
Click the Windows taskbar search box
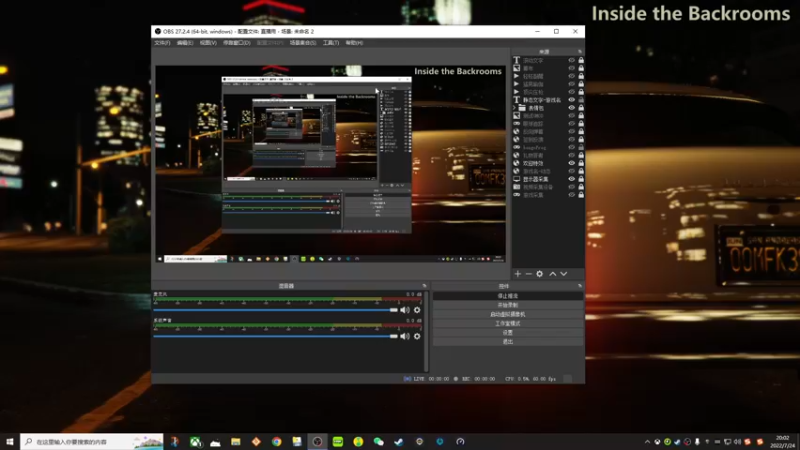[92, 442]
